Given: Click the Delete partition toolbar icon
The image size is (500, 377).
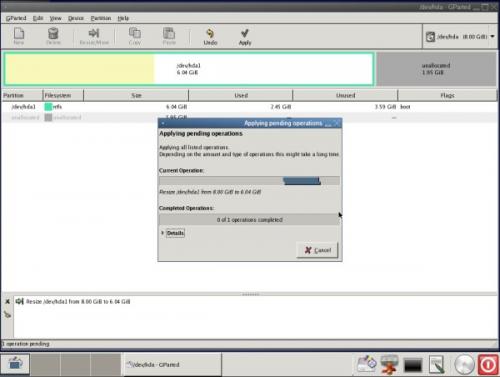Looking at the screenshot, I should (x=53, y=36).
